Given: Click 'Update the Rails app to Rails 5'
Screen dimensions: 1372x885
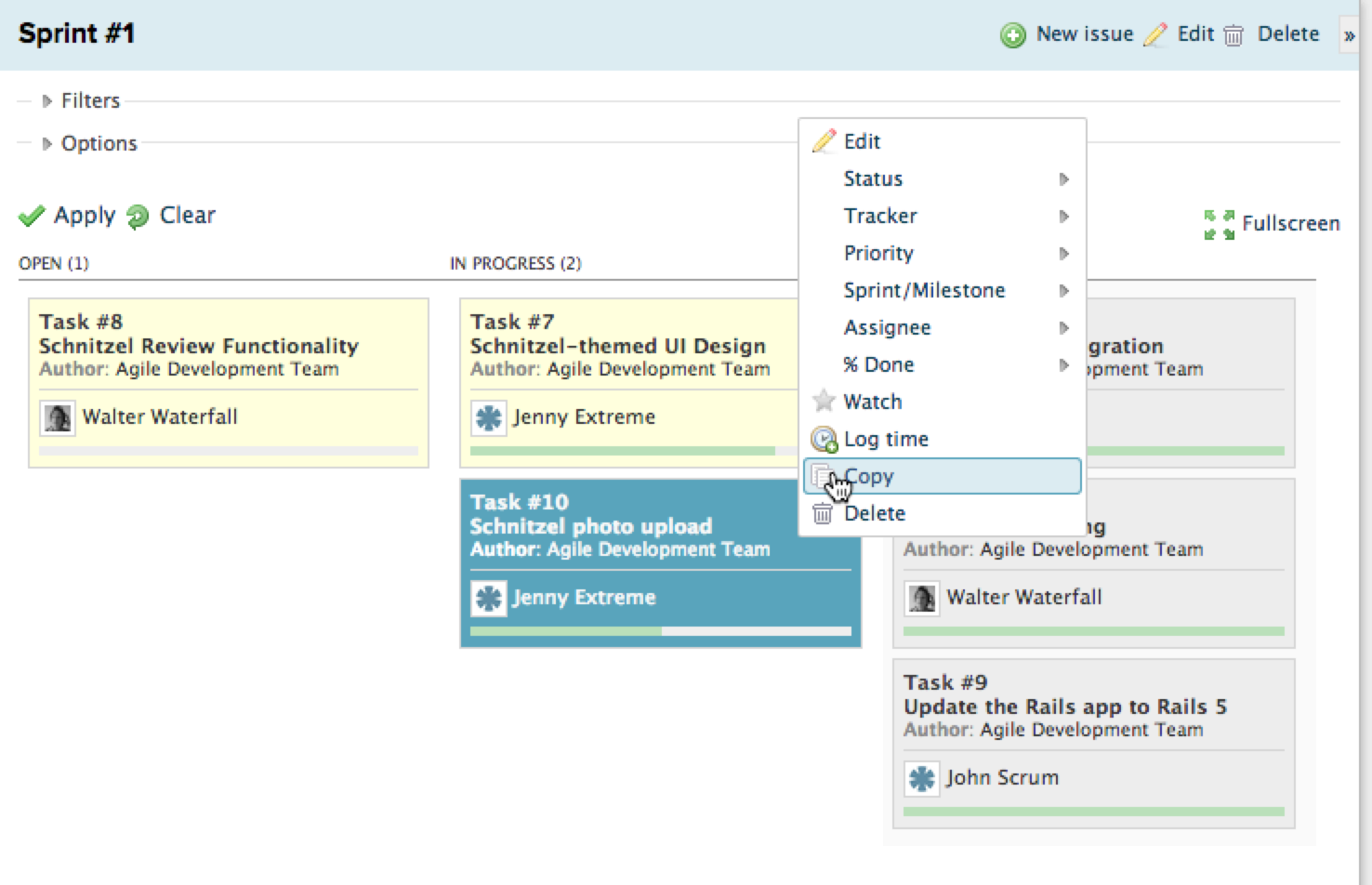Looking at the screenshot, I should [x=1065, y=707].
